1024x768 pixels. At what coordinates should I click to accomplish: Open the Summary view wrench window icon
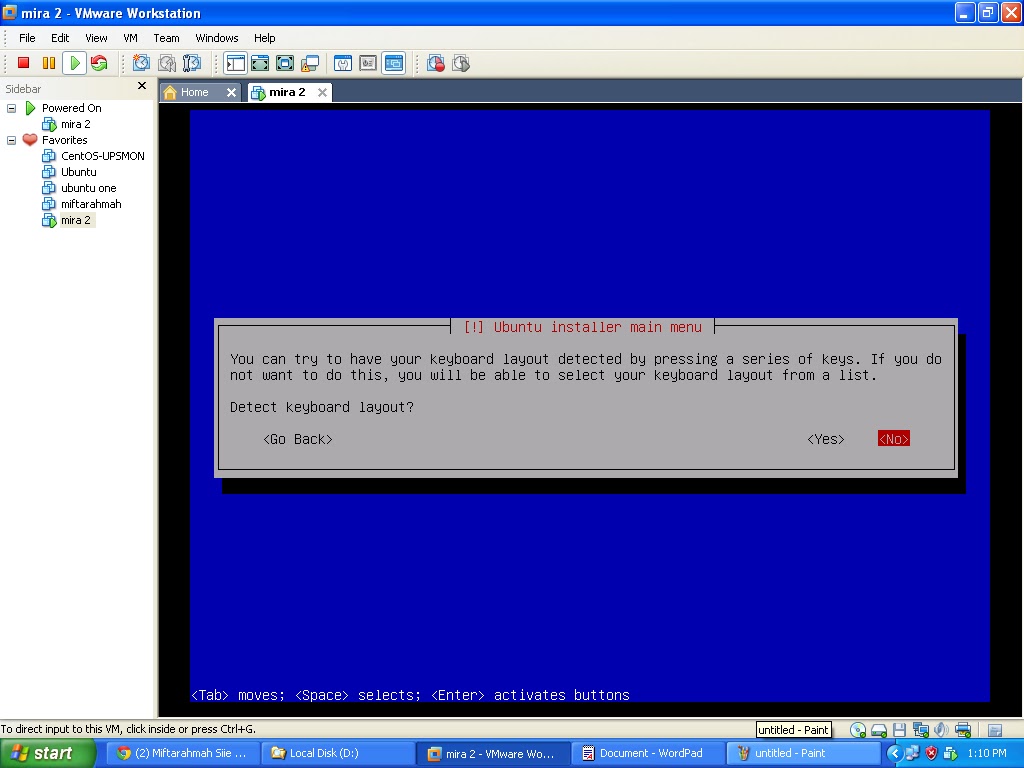(x=343, y=63)
